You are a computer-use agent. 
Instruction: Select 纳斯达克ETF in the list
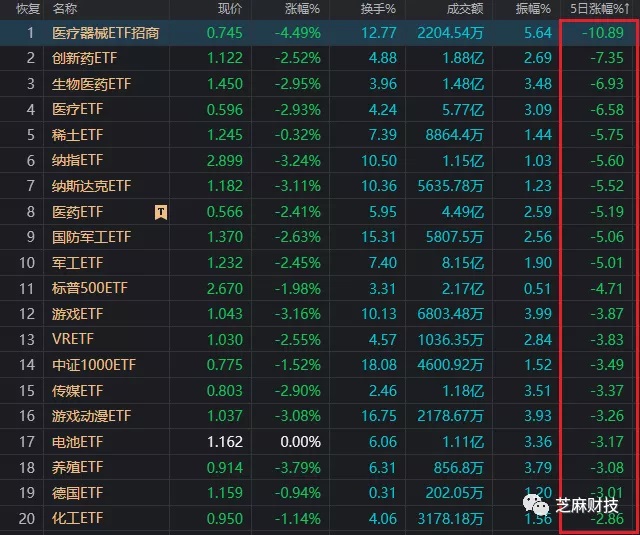coord(91,186)
